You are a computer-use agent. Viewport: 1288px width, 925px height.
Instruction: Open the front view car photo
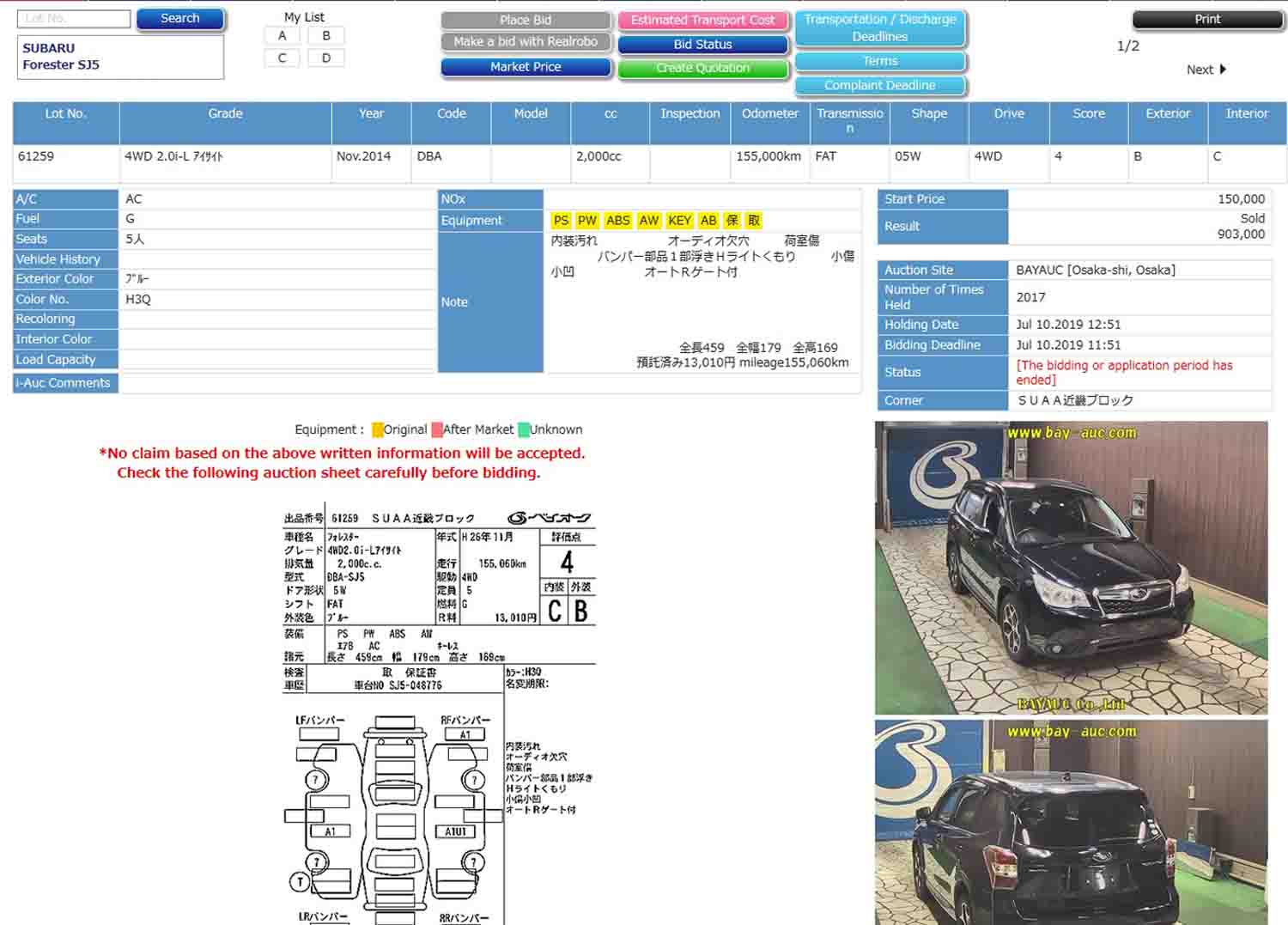[x=1071, y=568]
